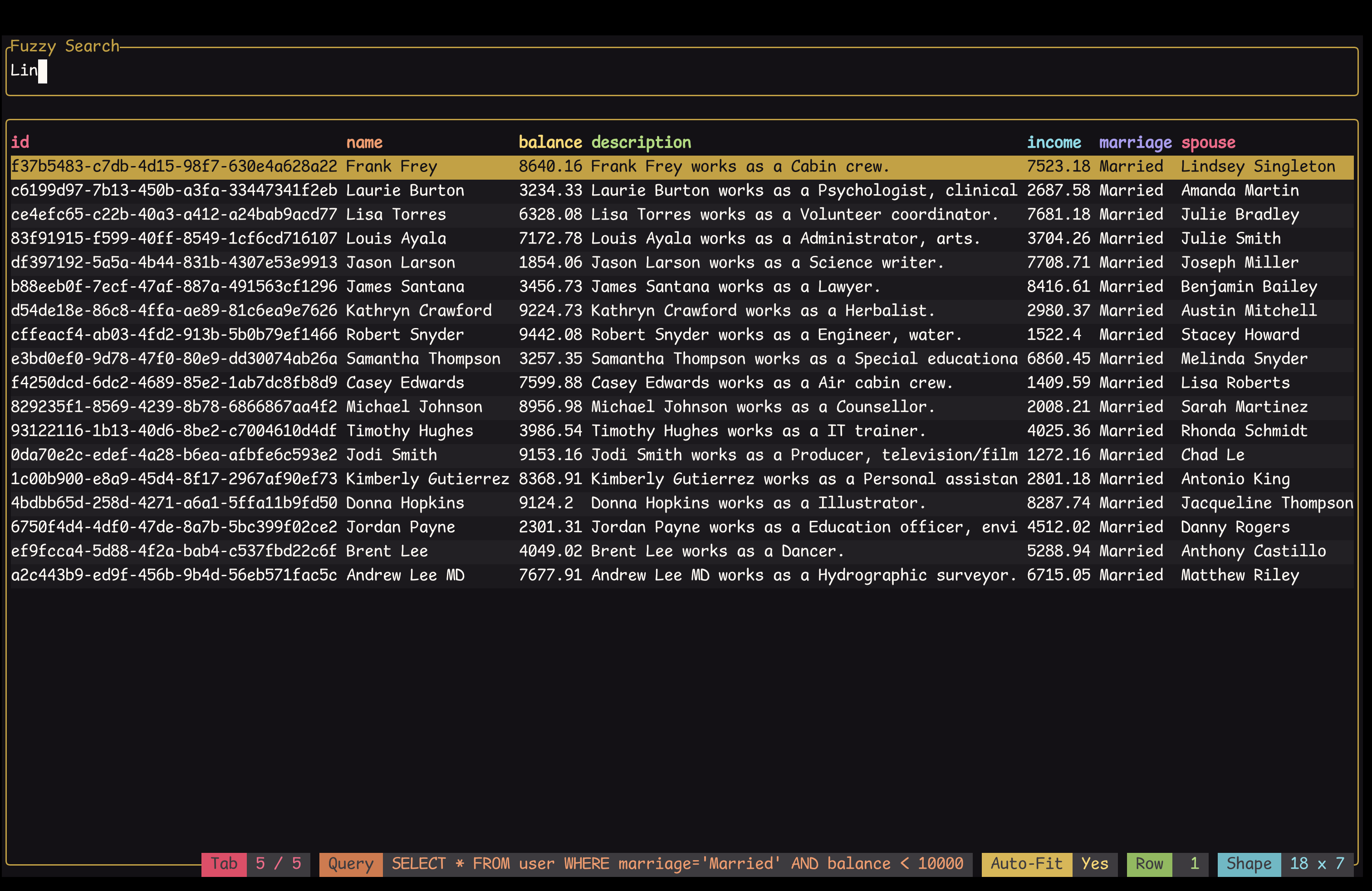This screenshot has width=1372, height=891.
Task: Select the Casey Edwards name cell
Action: pyautogui.click(x=405, y=383)
